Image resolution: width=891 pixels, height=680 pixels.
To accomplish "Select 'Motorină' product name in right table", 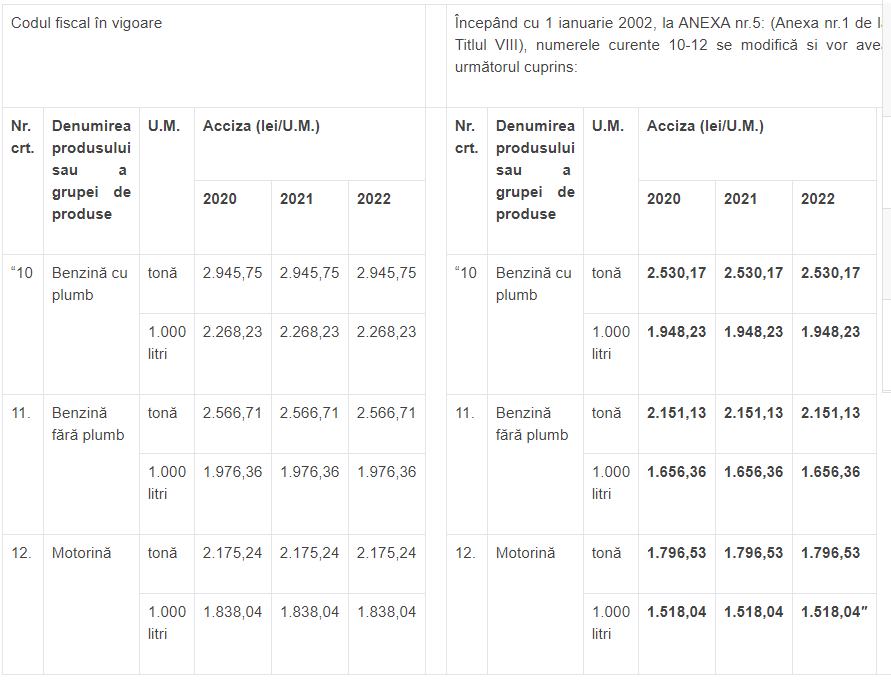I will click(x=525, y=553).
